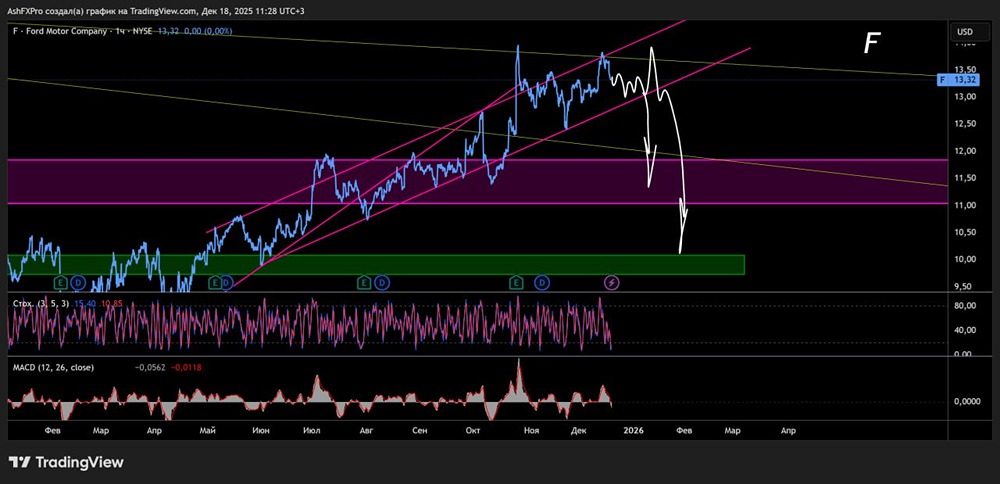Viewport: 1000px width, 484px height.
Task: Click the 9,50 price axis label
Action: click(962, 286)
